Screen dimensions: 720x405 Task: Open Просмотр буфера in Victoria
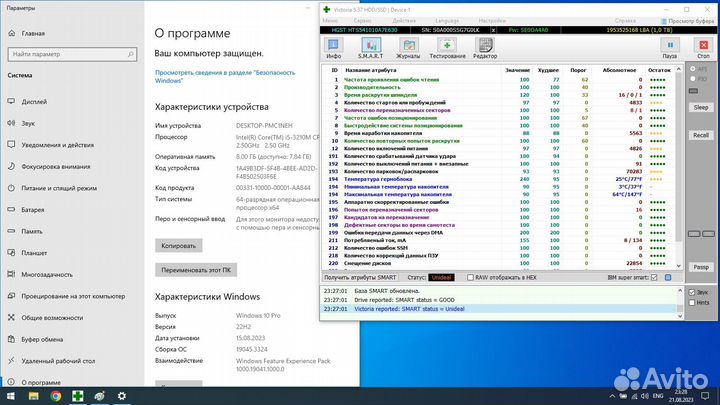pos(687,21)
